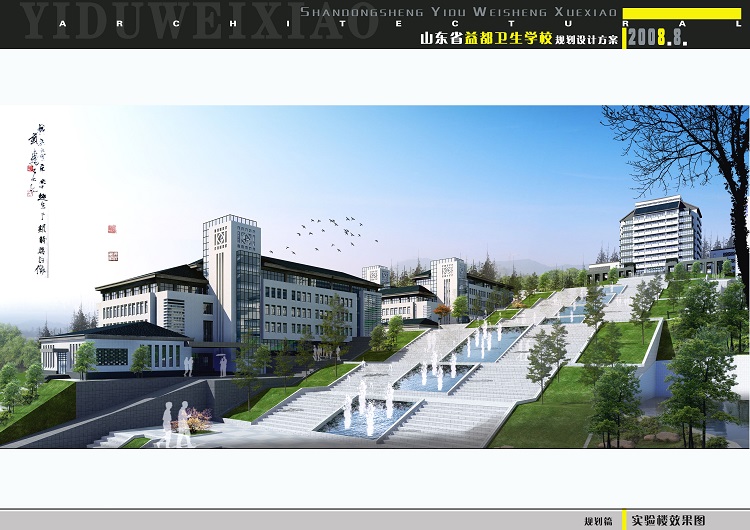Click the small pavilion building at left
Image resolution: width=750 pixels, height=530 pixels.
pos(112,346)
